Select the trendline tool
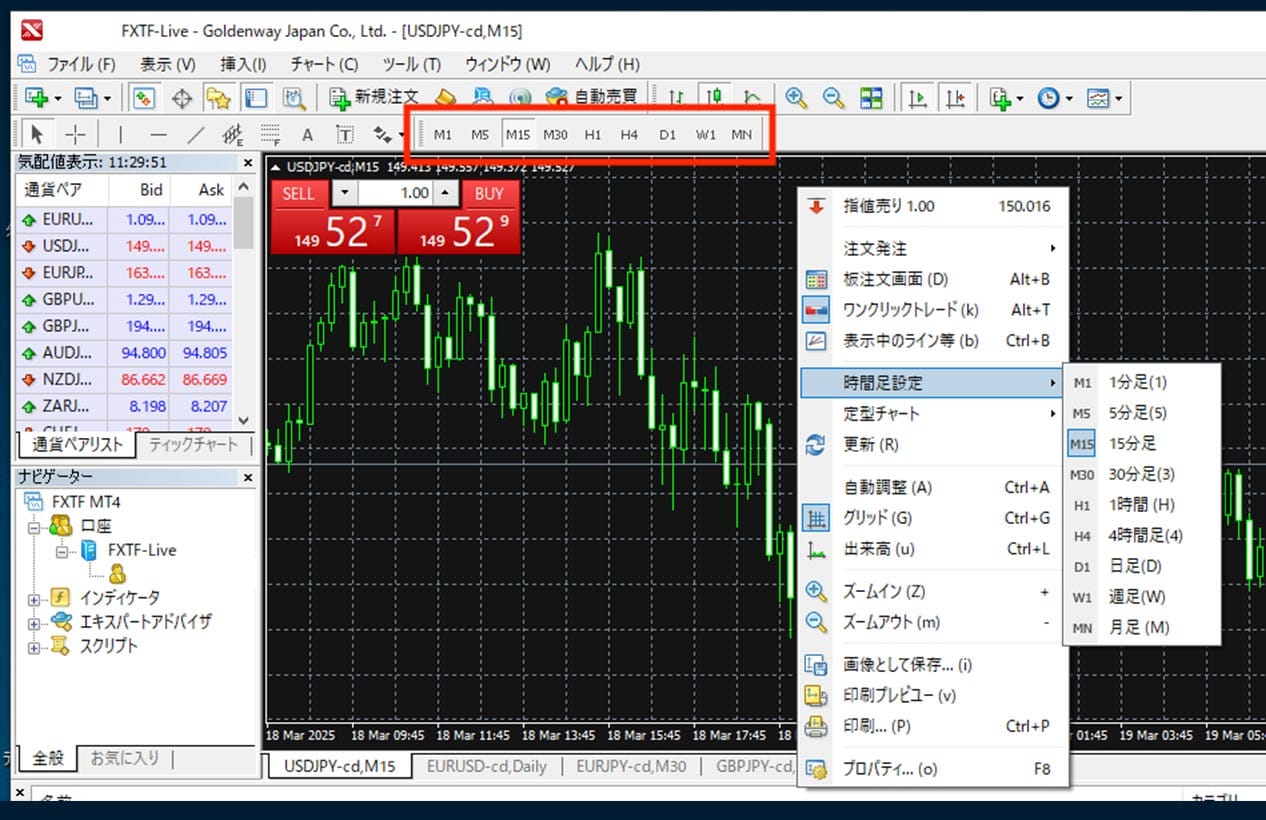The width and height of the screenshot is (1266, 820). [x=196, y=134]
